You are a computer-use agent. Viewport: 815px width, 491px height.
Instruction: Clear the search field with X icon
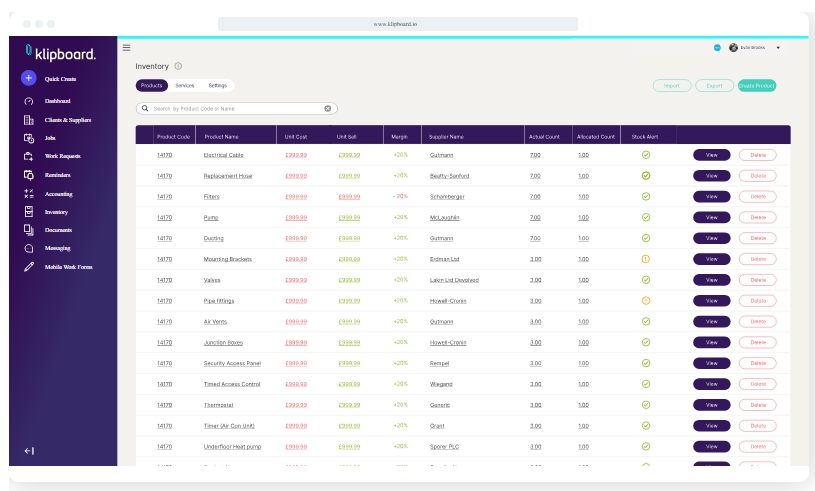(x=327, y=108)
